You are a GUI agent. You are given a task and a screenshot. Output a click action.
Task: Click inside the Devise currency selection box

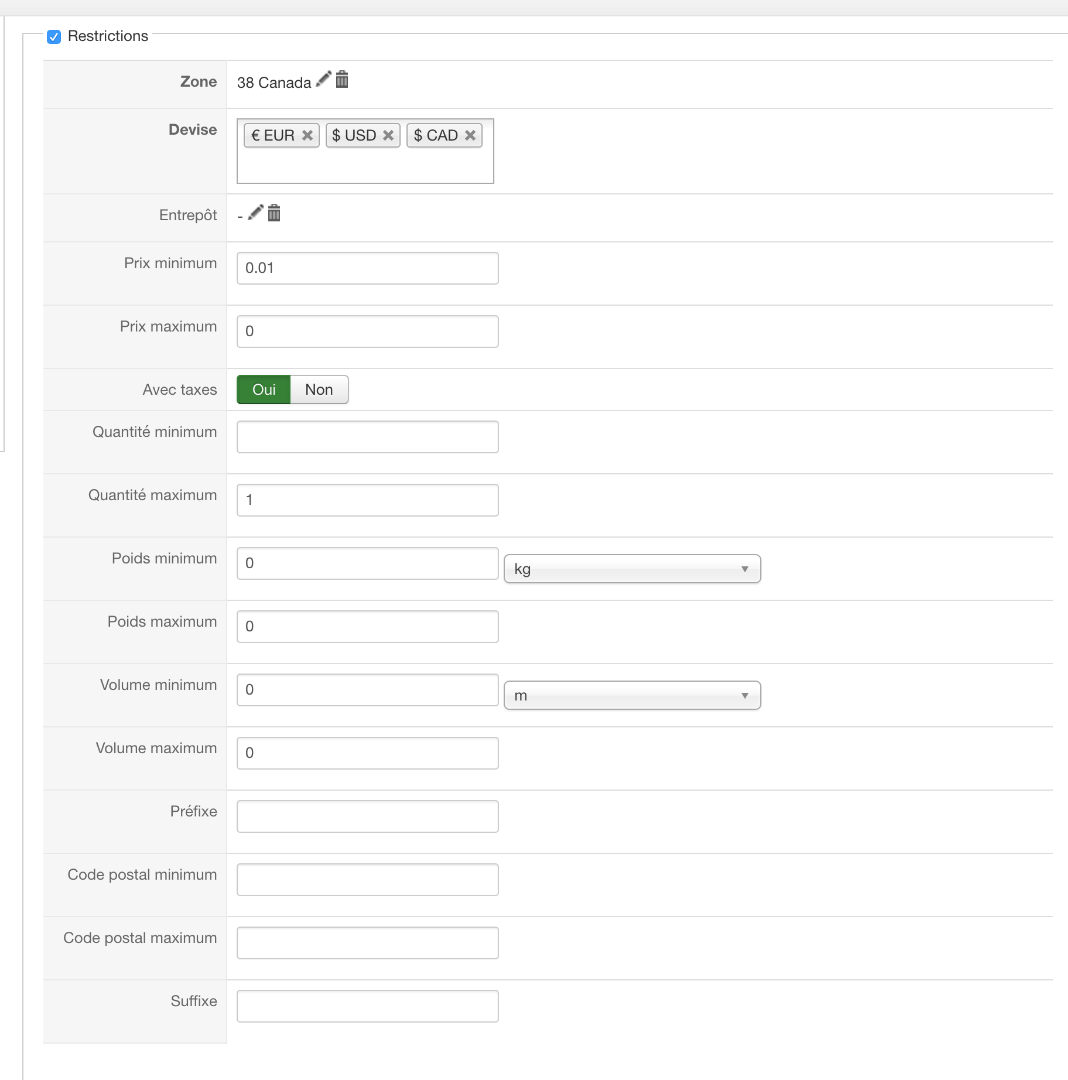365,166
